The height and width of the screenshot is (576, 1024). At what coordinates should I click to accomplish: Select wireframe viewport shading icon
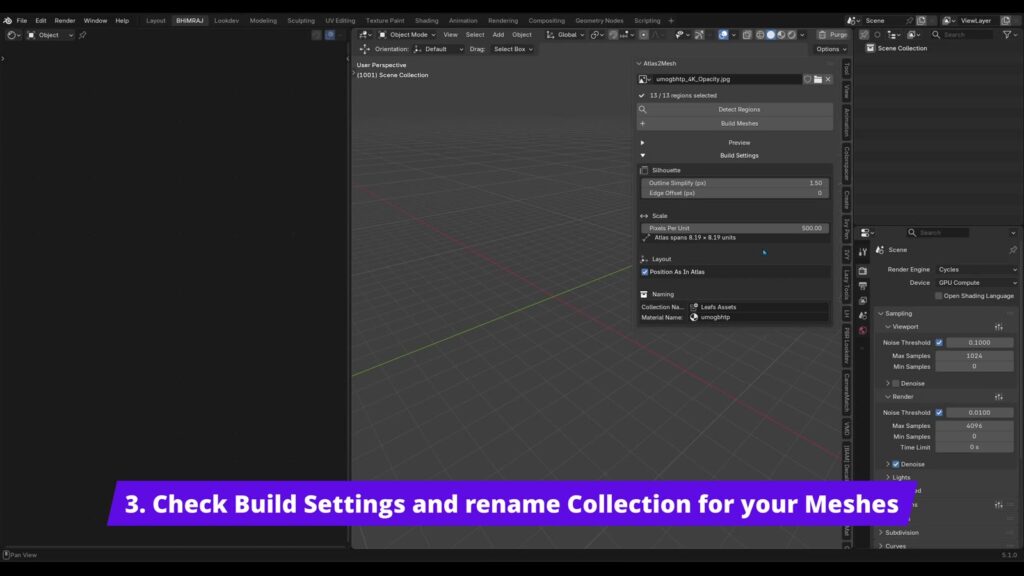tap(760, 35)
